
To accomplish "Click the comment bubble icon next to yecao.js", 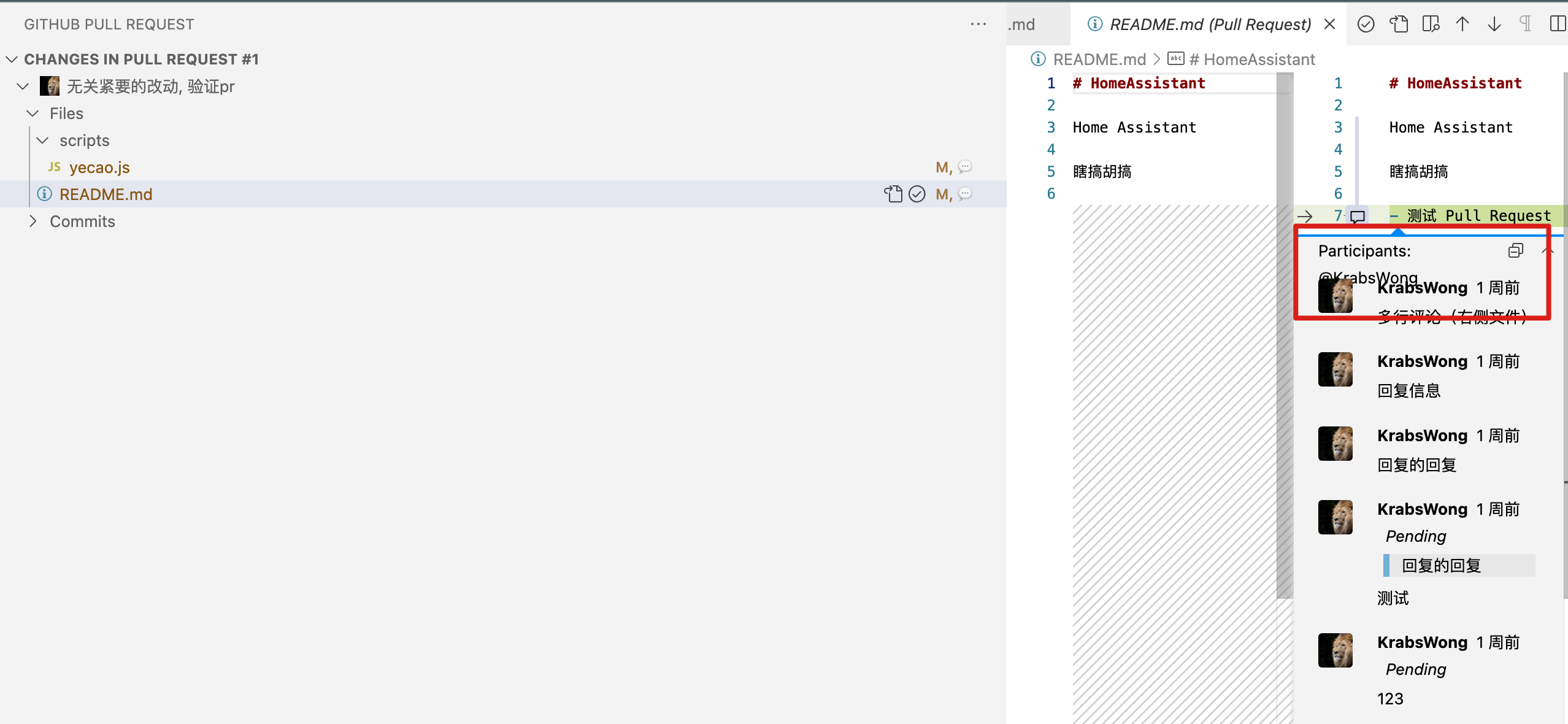I will 965,167.
